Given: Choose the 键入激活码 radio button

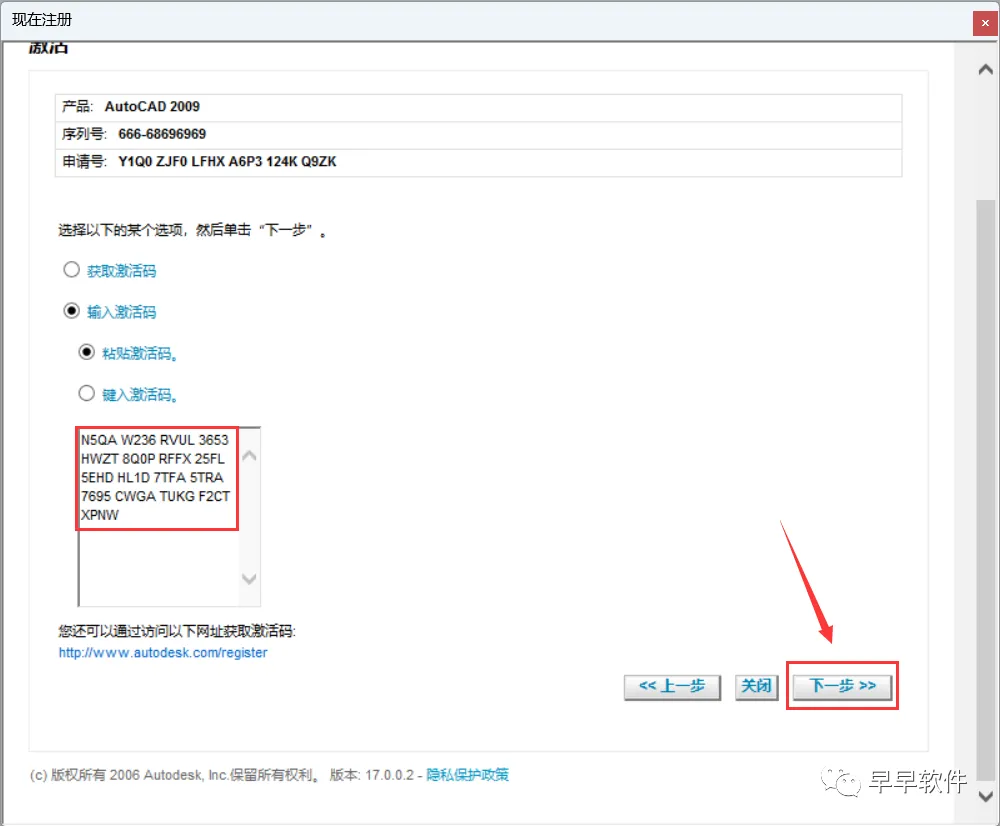Looking at the screenshot, I should point(87,393).
